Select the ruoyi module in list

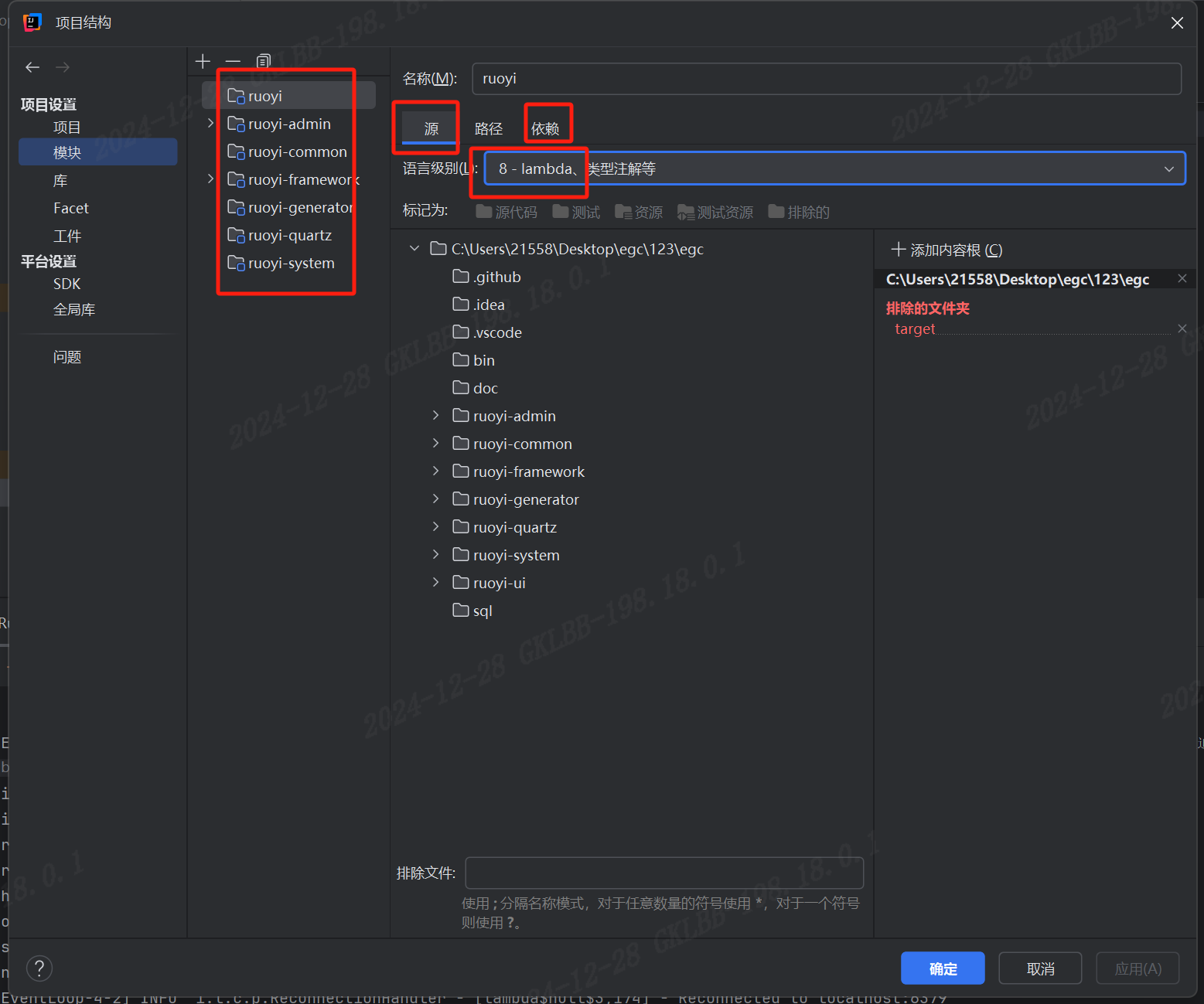289,96
